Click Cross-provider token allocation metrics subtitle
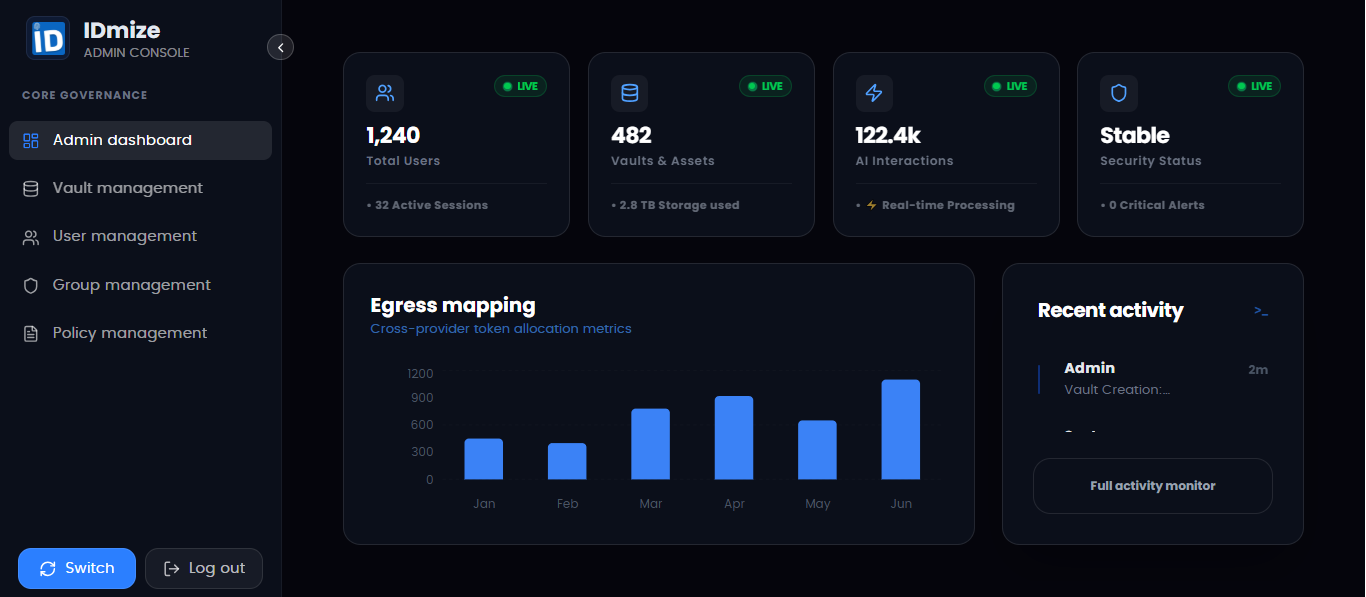Screen dimensions: 1366x597 (501, 328)
